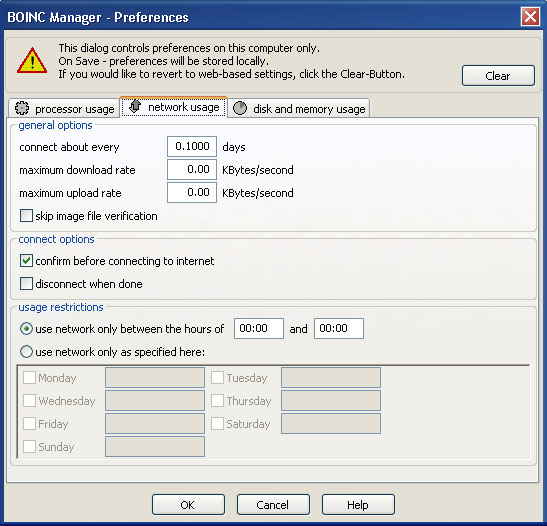547x526 pixels.
Task: Click the processor usage gear icon
Action: click(x=22, y=108)
